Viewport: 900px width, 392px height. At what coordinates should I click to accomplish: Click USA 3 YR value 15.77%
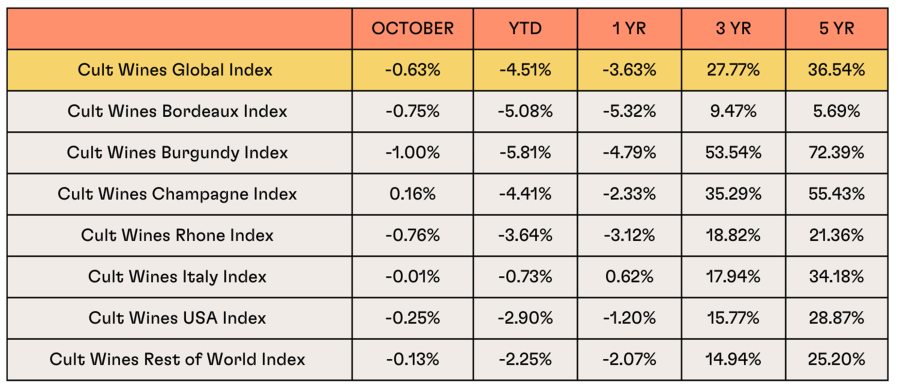coord(734,318)
